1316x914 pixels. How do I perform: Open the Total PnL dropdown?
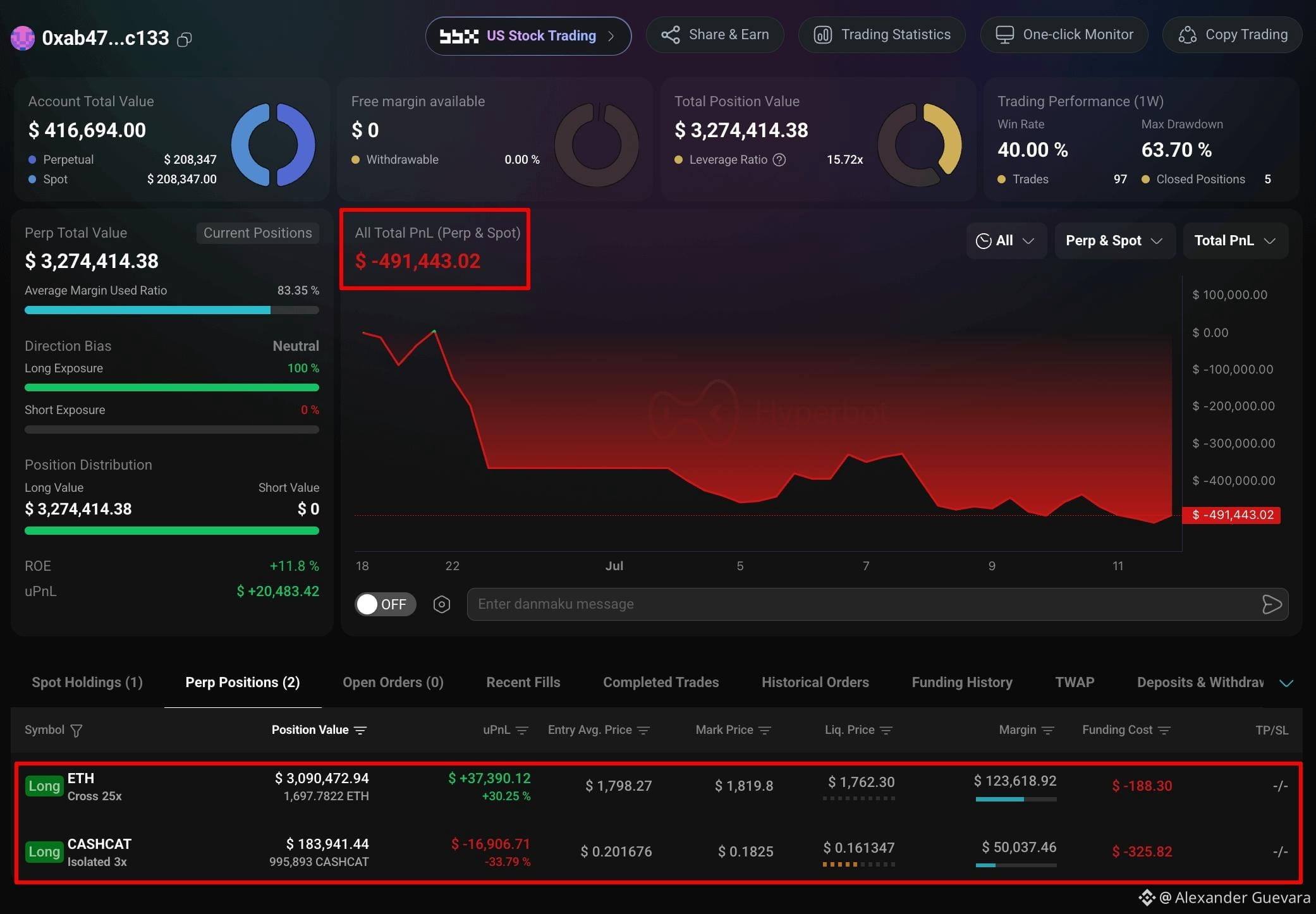click(x=1235, y=241)
